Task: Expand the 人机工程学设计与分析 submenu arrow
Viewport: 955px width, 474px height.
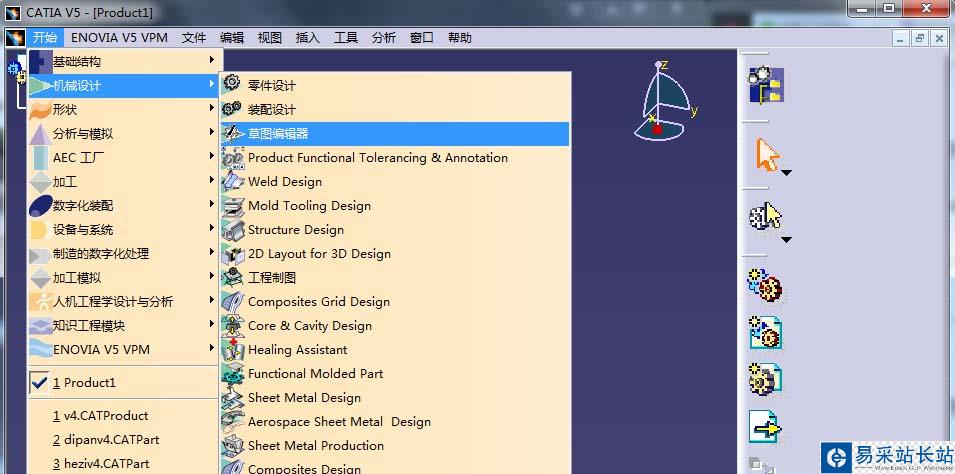Action: click(211, 300)
